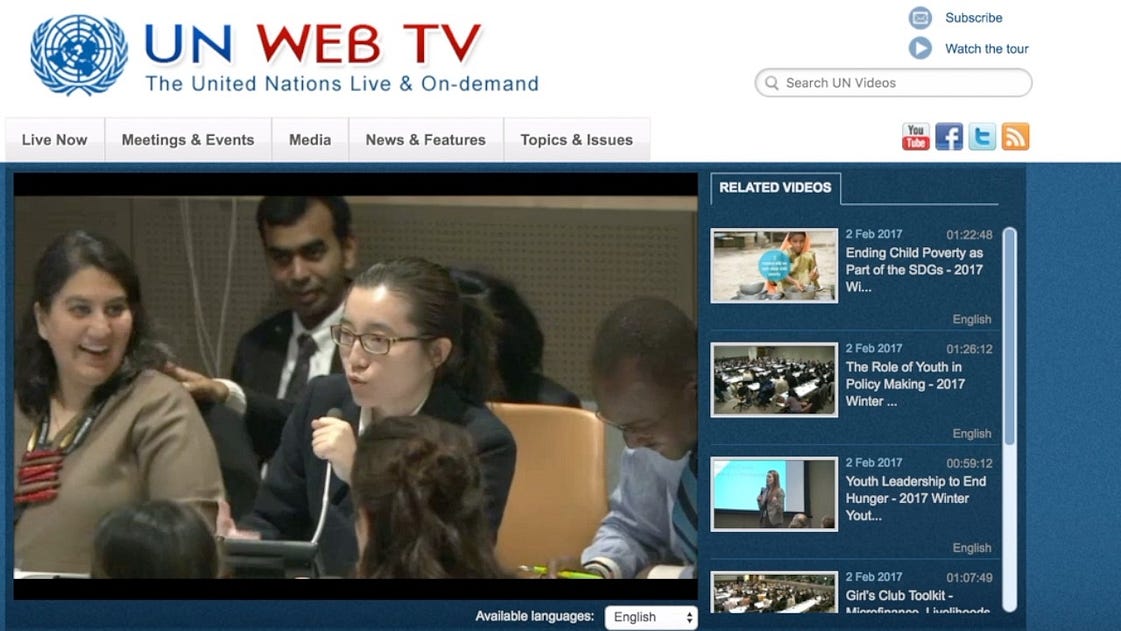
Task: Click the UN emblem logo
Action: pos(79,54)
